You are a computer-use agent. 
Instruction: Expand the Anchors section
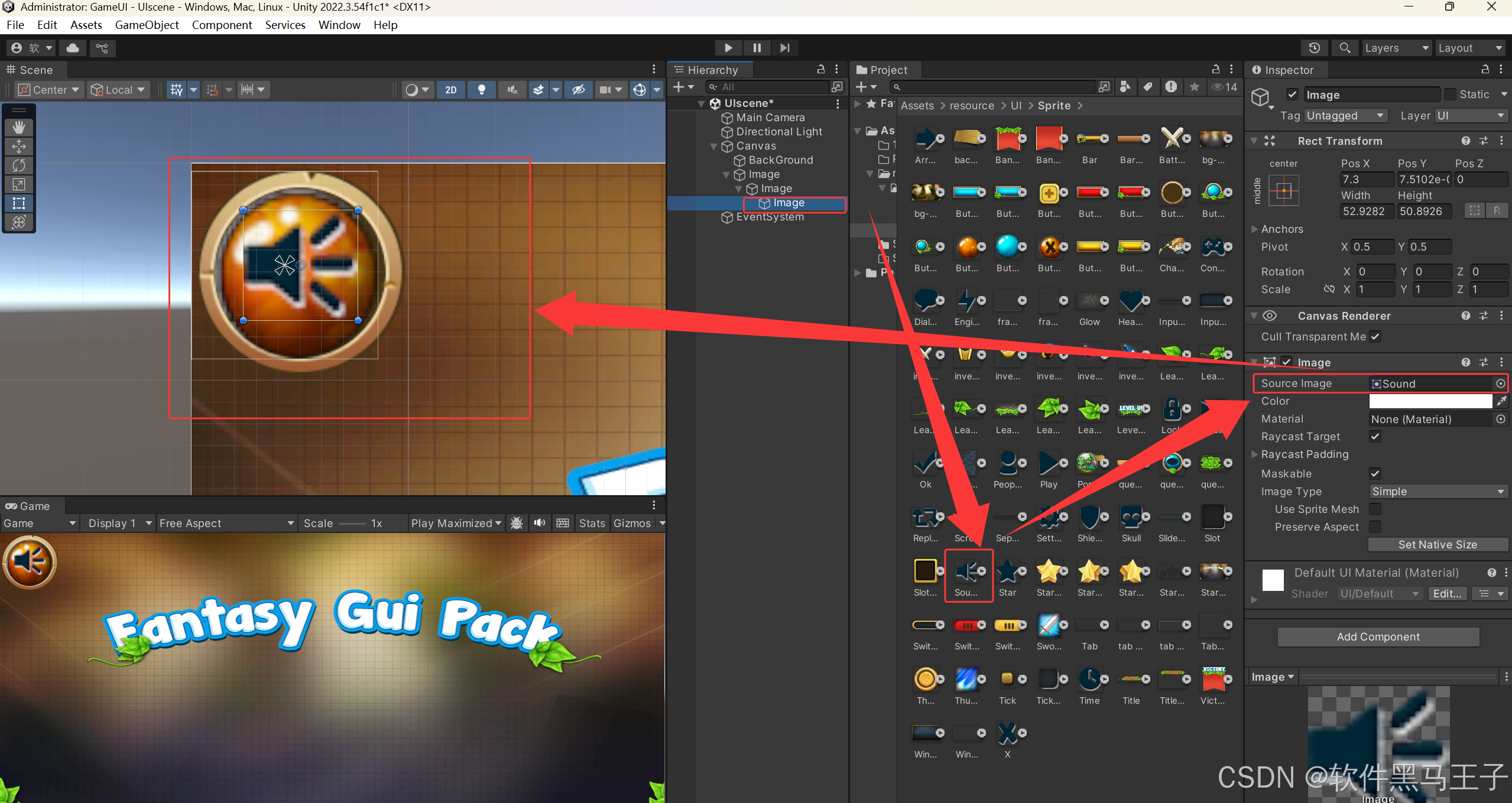tap(1254, 229)
